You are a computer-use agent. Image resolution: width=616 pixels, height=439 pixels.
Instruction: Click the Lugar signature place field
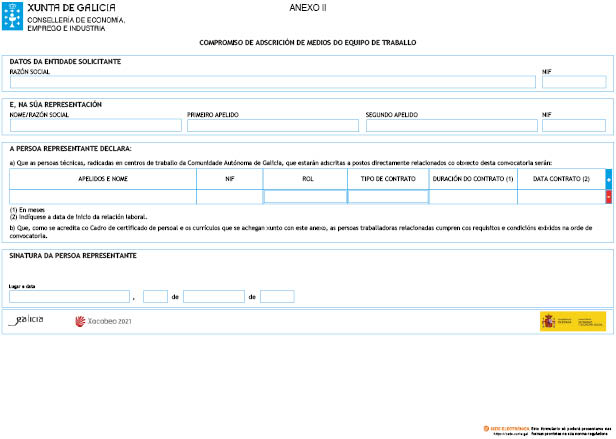(69, 297)
